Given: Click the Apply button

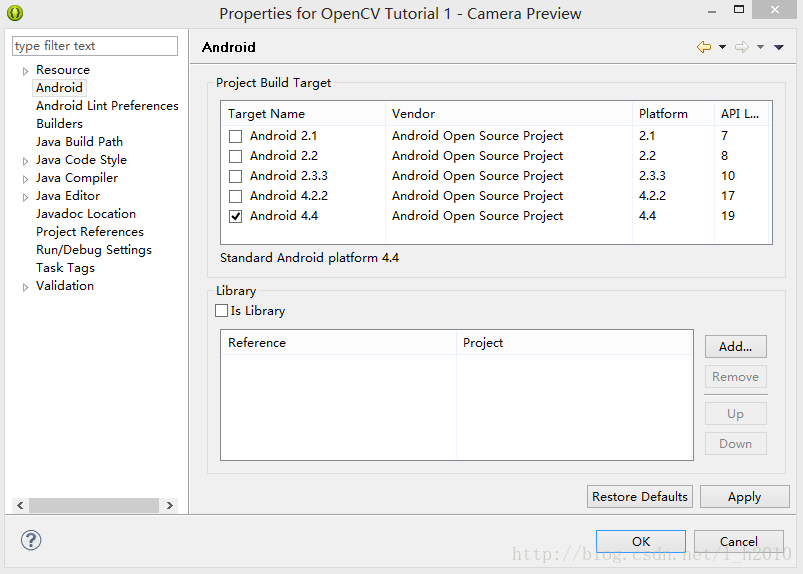Looking at the screenshot, I should coord(745,497).
